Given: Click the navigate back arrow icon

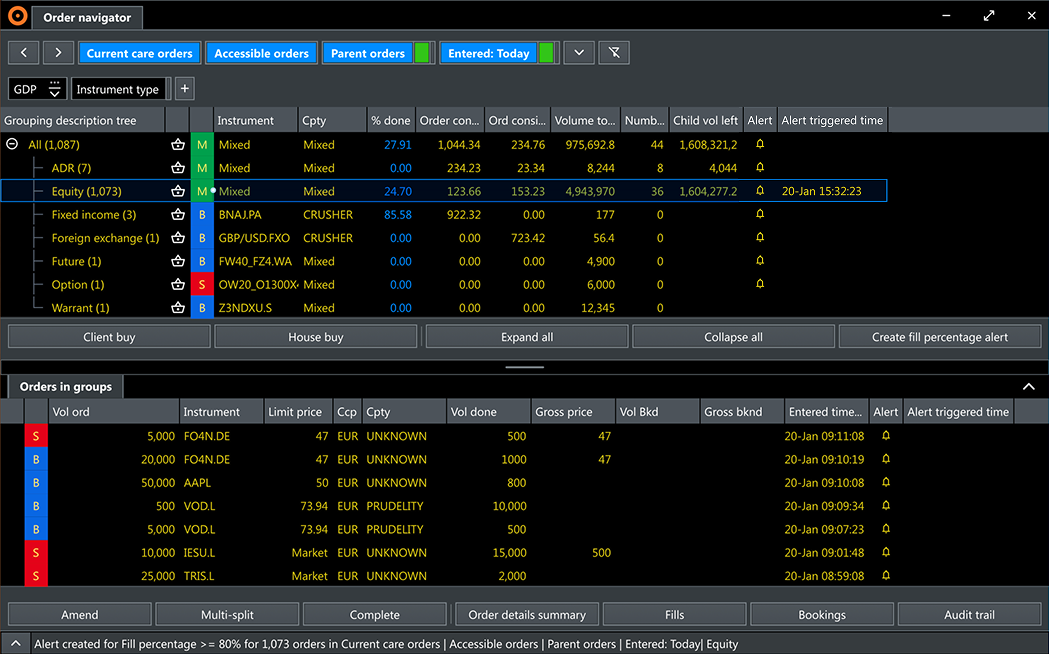Looking at the screenshot, I should (23, 52).
